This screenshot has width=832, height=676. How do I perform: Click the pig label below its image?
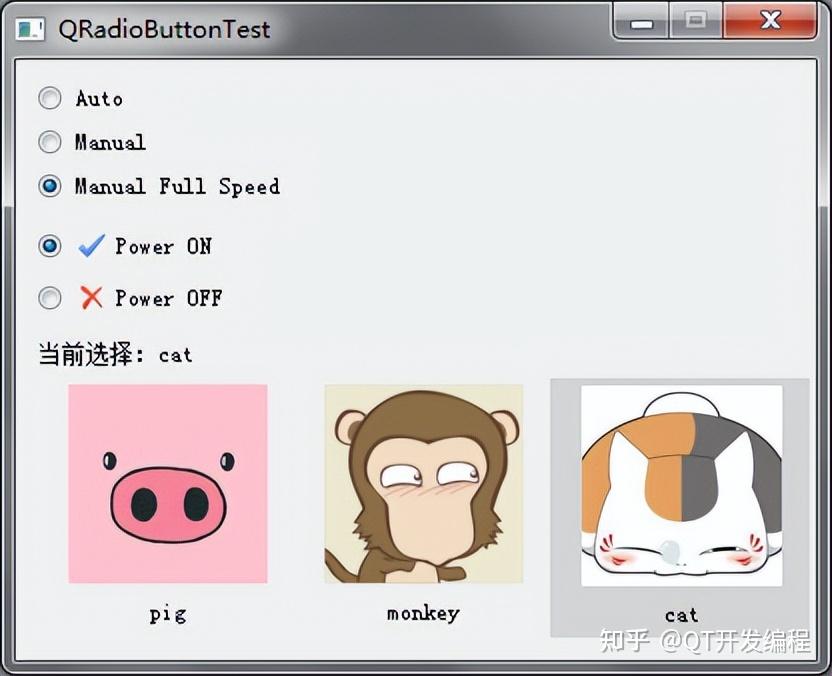click(x=167, y=614)
